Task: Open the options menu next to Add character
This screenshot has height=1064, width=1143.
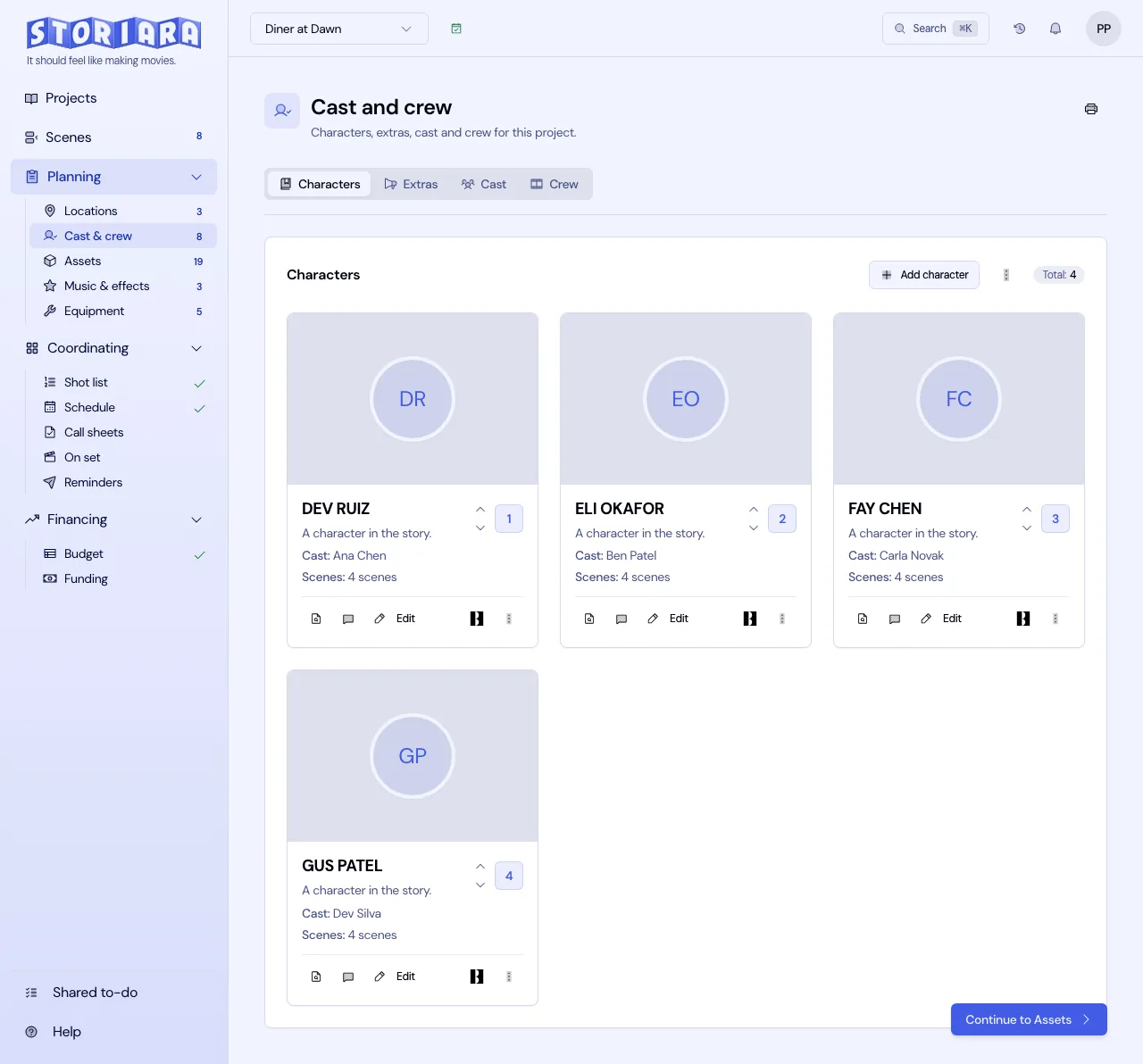Action: tap(1006, 275)
